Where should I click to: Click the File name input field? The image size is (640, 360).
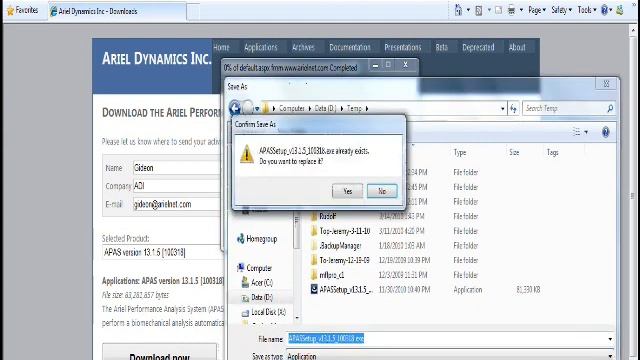446,339
